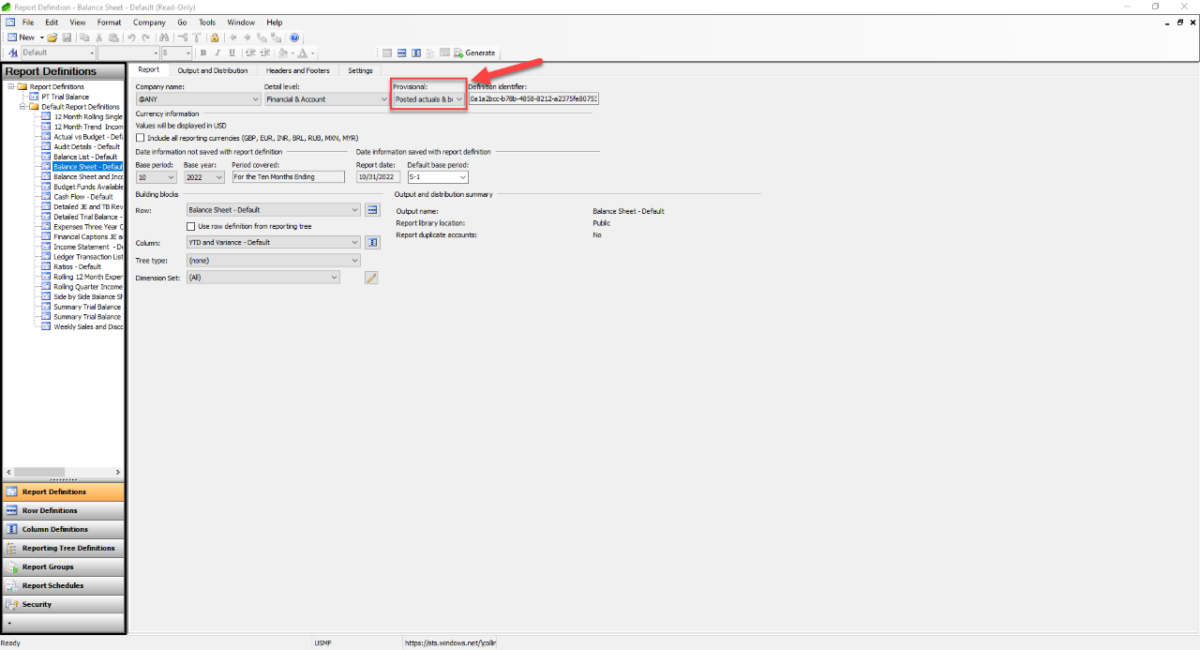Open the Provisional dropdown
This screenshot has width=1200, height=650.
[459, 99]
